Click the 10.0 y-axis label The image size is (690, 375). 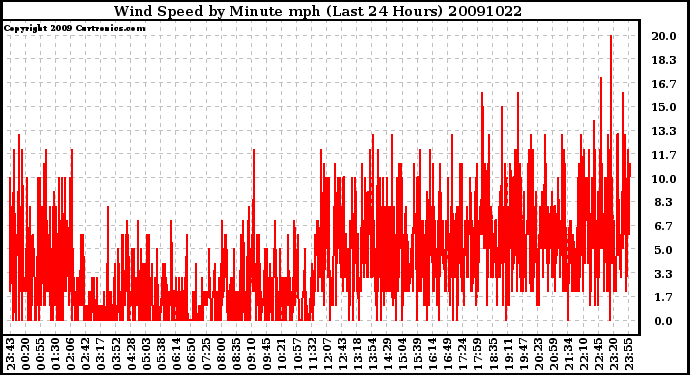(664, 179)
